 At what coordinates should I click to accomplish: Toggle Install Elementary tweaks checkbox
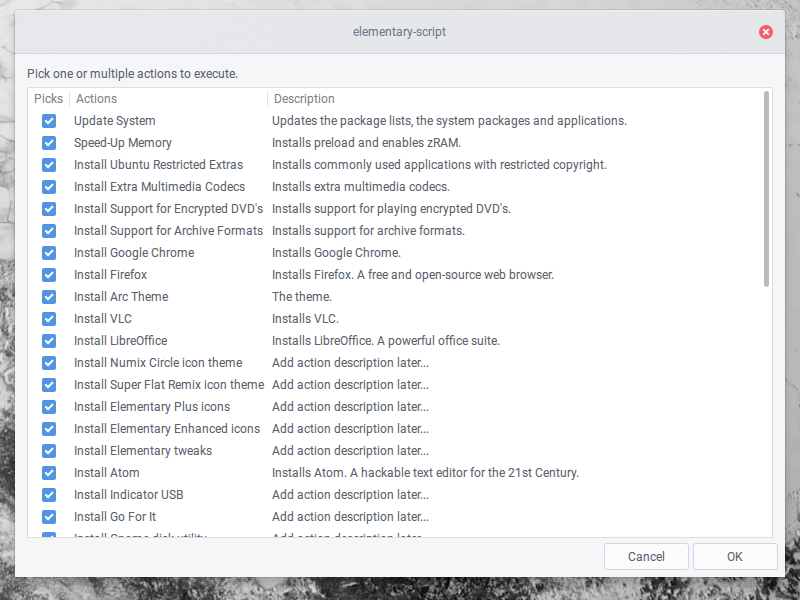49,451
